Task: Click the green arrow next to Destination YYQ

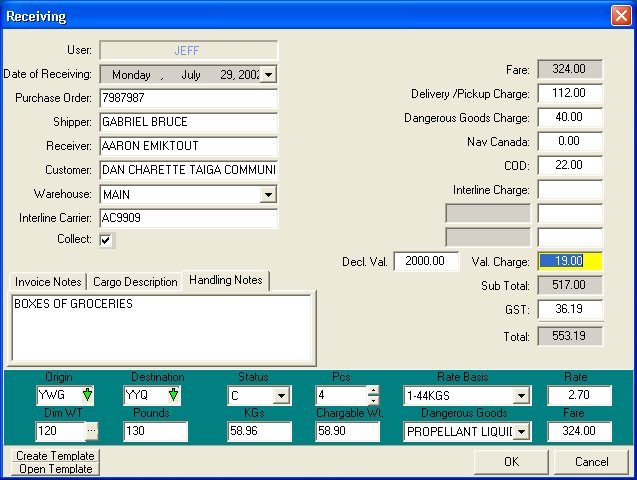Action: (173, 395)
